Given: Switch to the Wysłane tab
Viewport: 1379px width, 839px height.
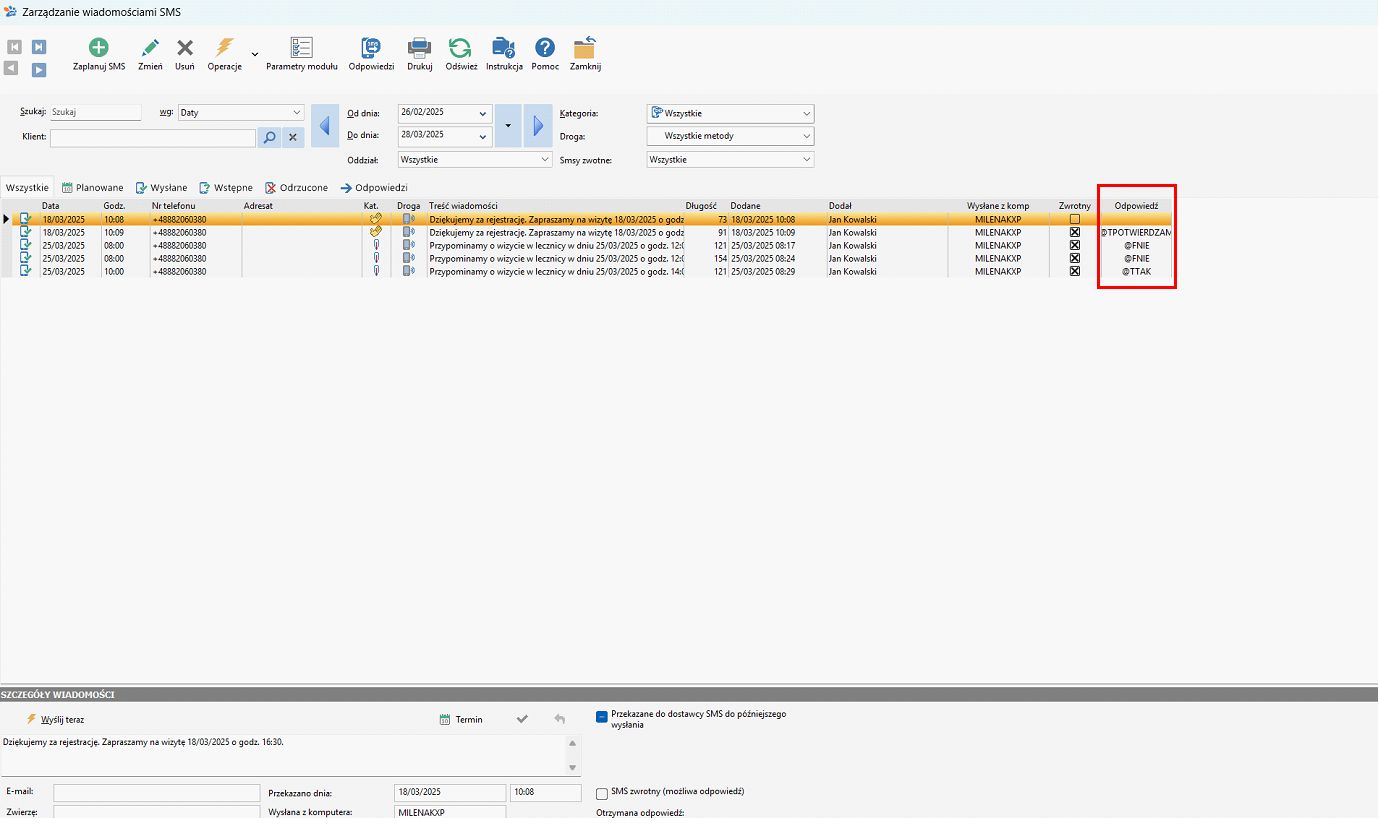Looking at the screenshot, I should point(162,187).
